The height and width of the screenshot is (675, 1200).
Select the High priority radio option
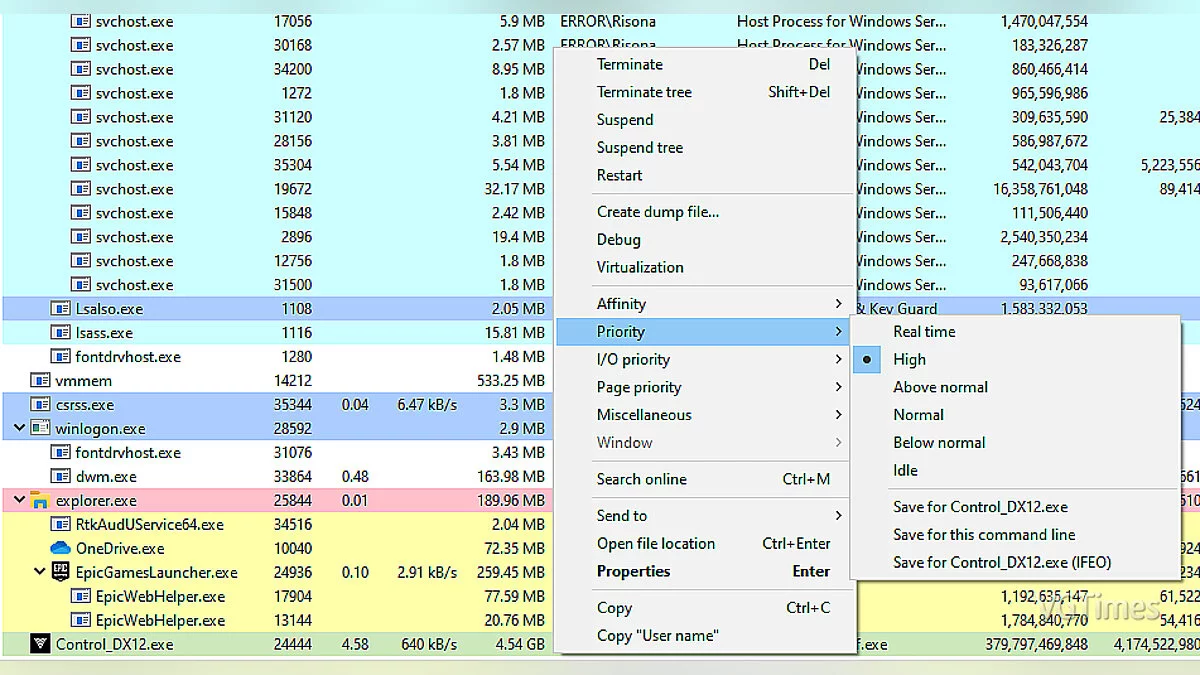click(909, 360)
